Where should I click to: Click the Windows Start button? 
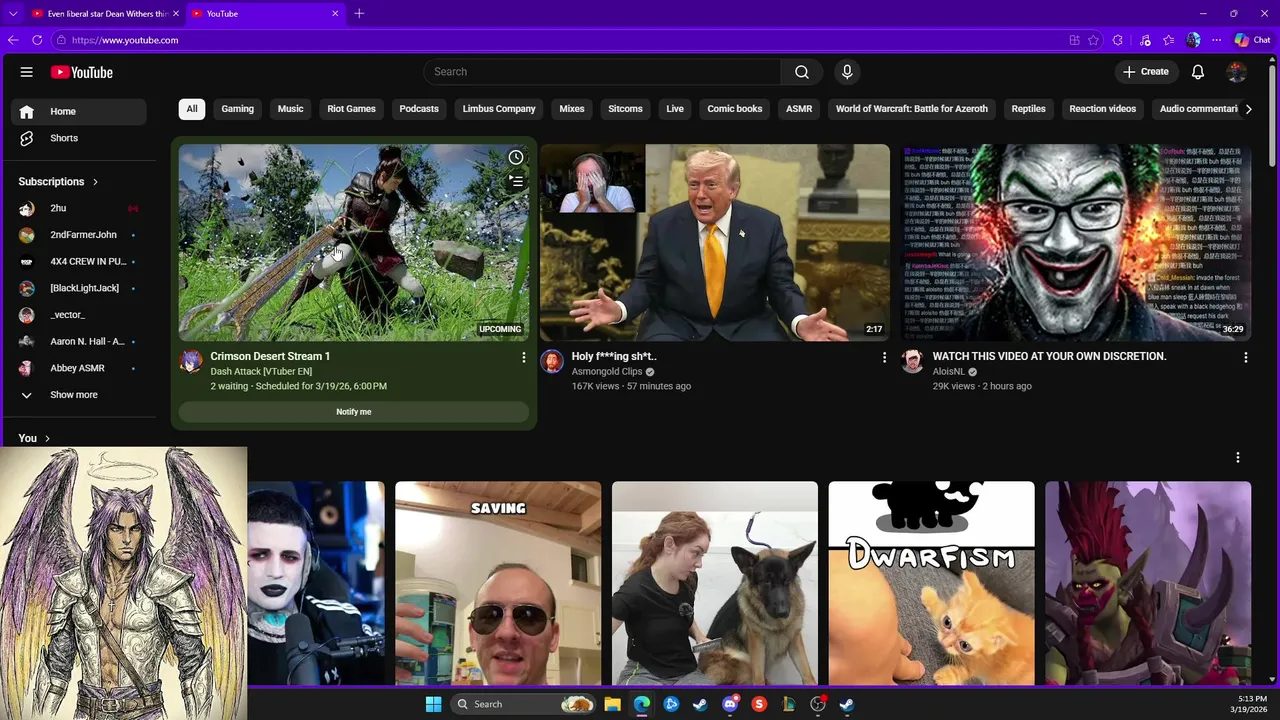click(x=433, y=704)
